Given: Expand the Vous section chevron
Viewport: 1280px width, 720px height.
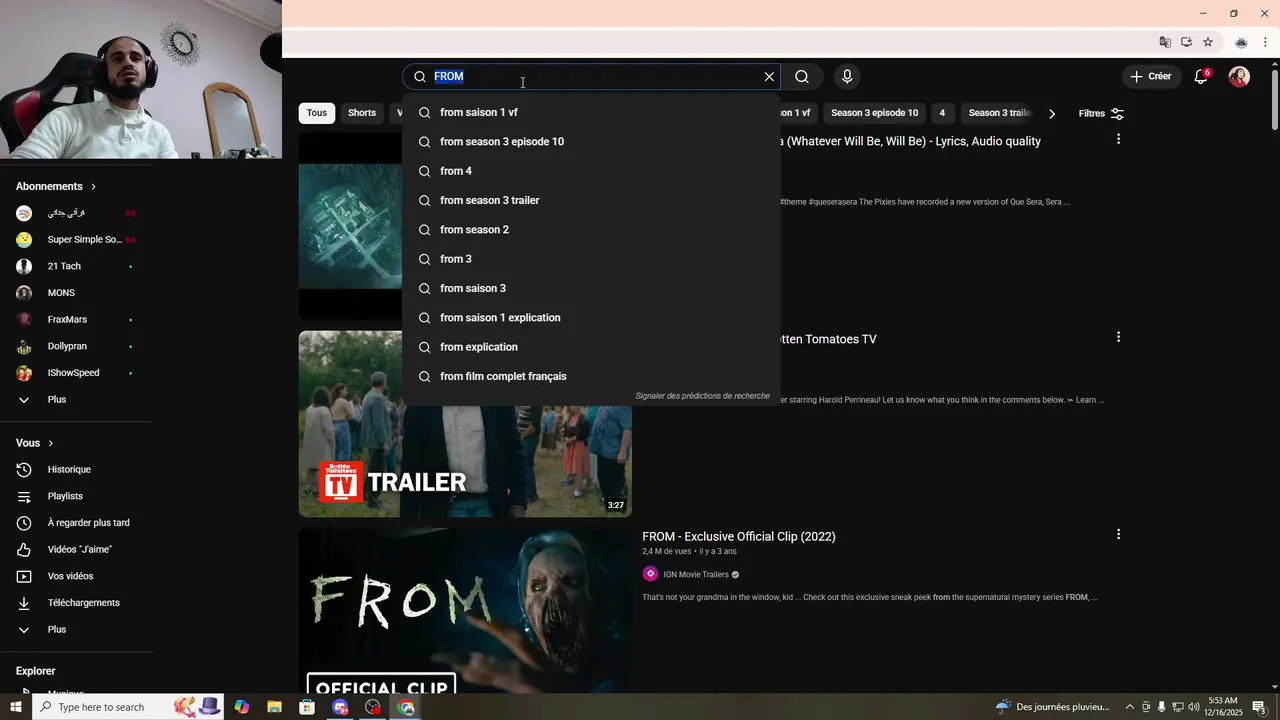Looking at the screenshot, I should coord(51,443).
